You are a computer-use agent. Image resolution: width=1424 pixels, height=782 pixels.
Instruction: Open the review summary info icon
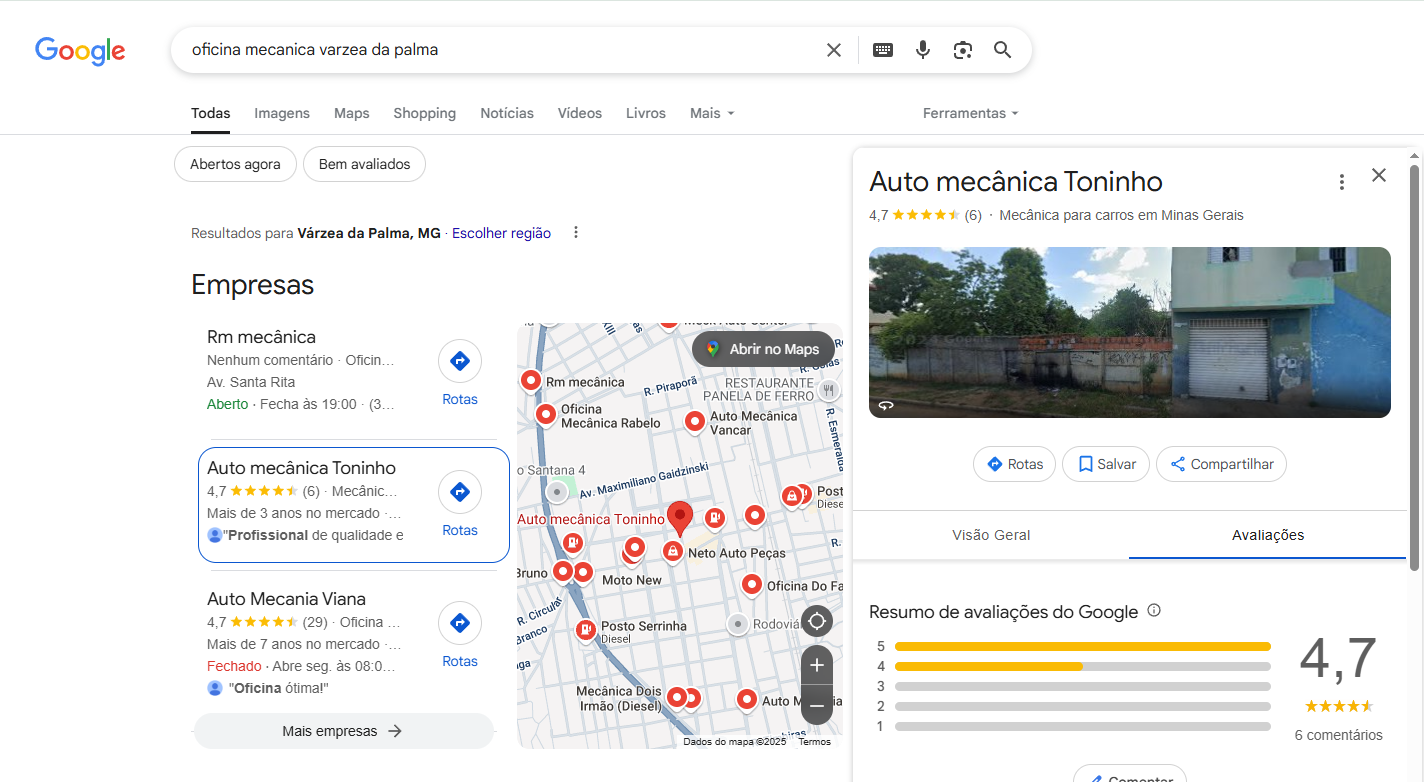1154,610
